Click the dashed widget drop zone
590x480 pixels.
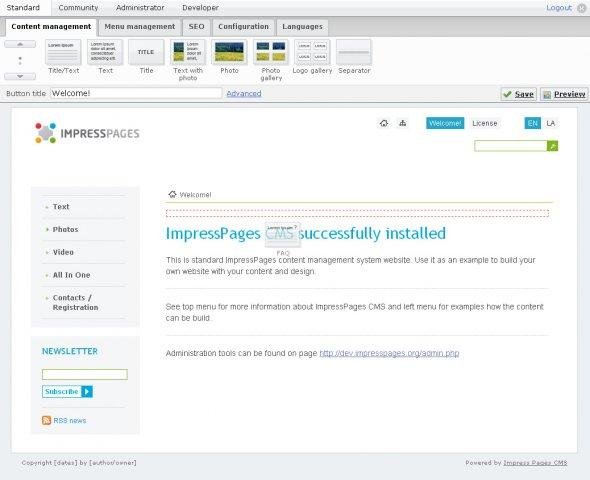pyautogui.click(x=357, y=213)
